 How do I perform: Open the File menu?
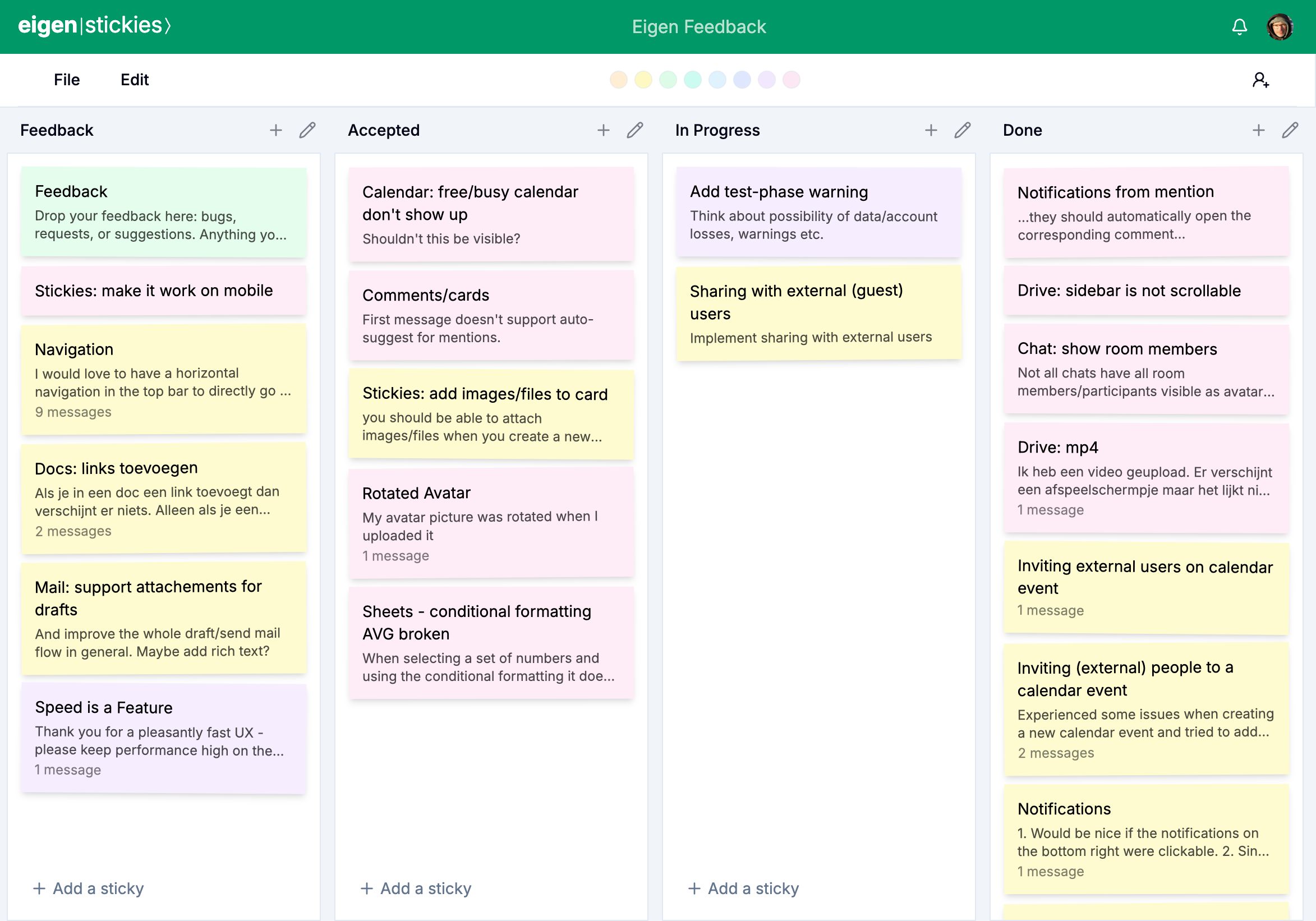click(67, 80)
